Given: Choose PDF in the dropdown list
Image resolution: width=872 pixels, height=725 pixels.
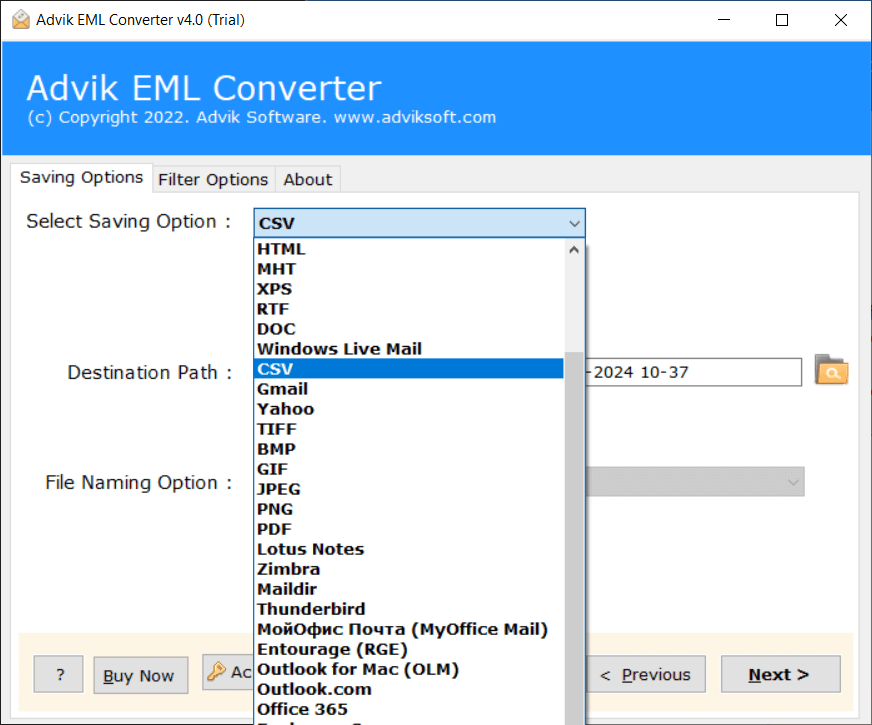Looking at the screenshot, I should pyautogui.click(x=409, y=529).
